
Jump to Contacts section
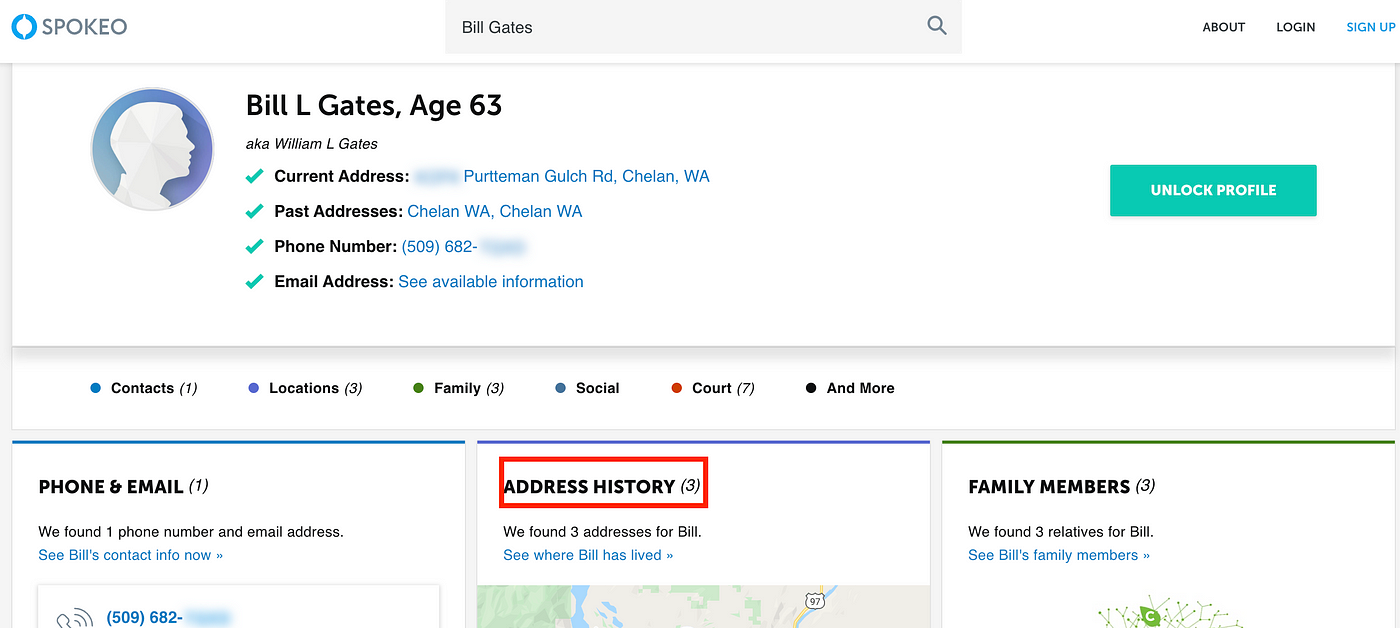[143, 388]
